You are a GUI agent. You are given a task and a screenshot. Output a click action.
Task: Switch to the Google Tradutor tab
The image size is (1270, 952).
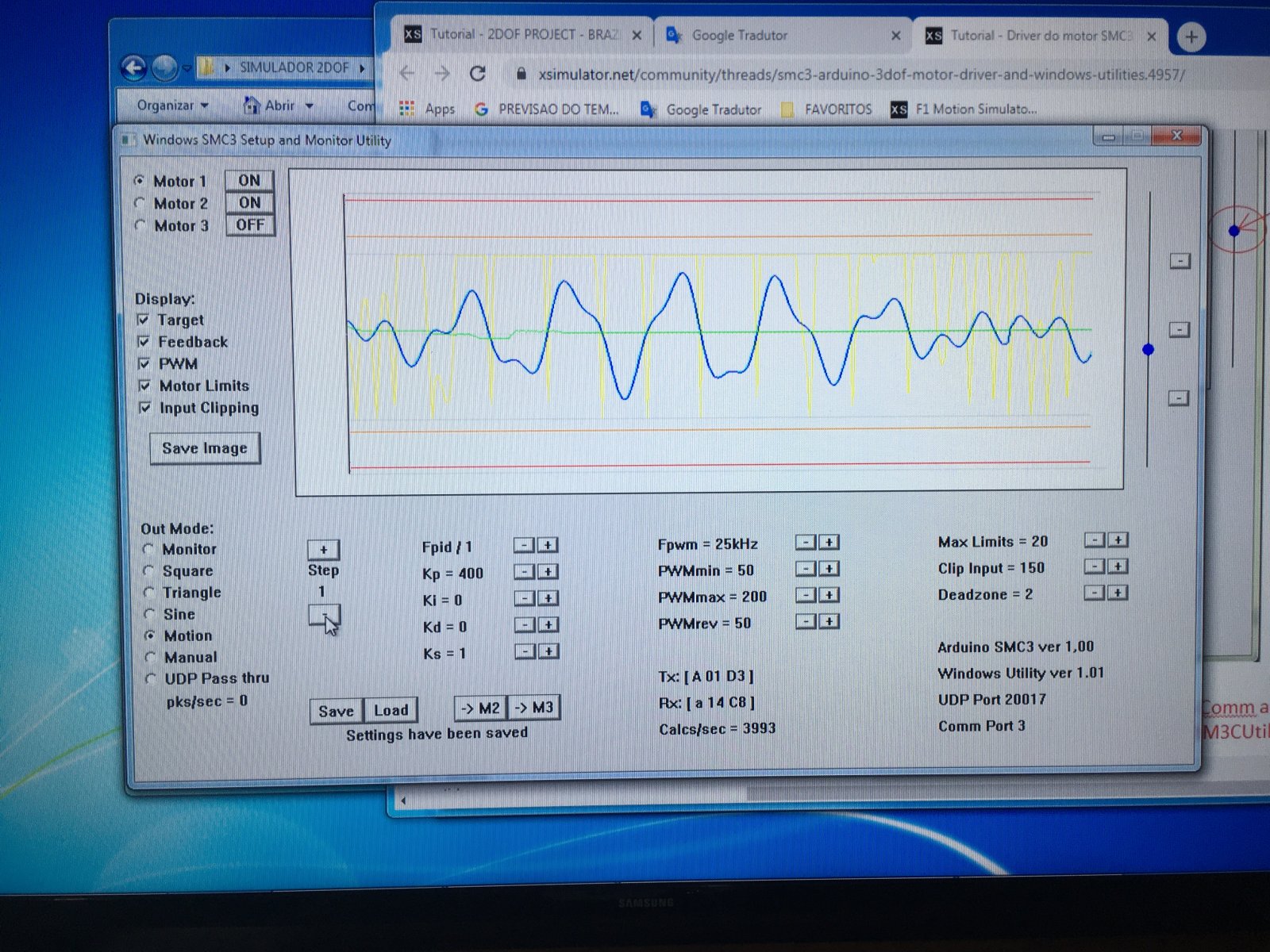point(782,36)
